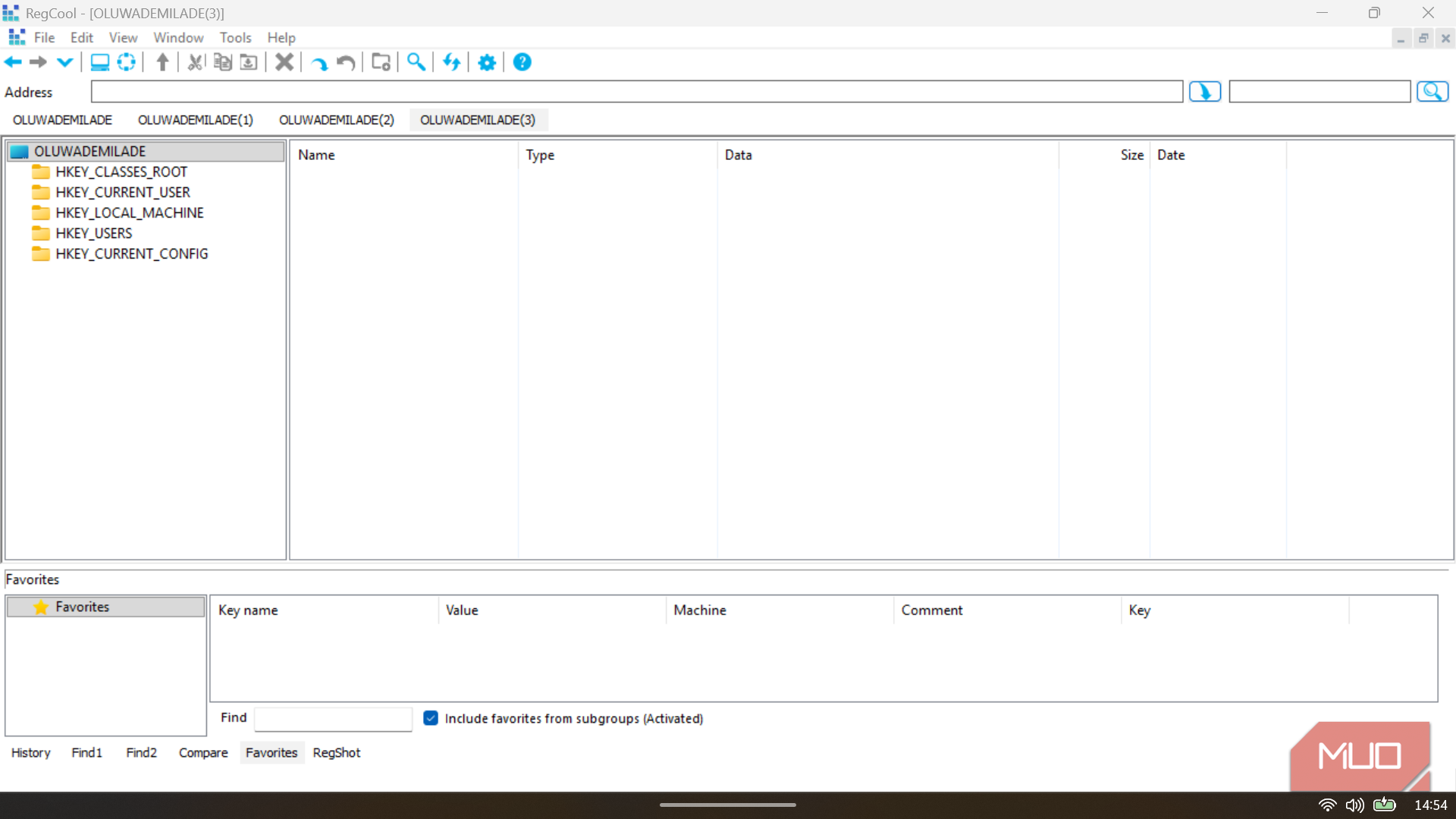Click the dashed circle target toolbar icon
The image size is (1456, 819).
[127, 62]
